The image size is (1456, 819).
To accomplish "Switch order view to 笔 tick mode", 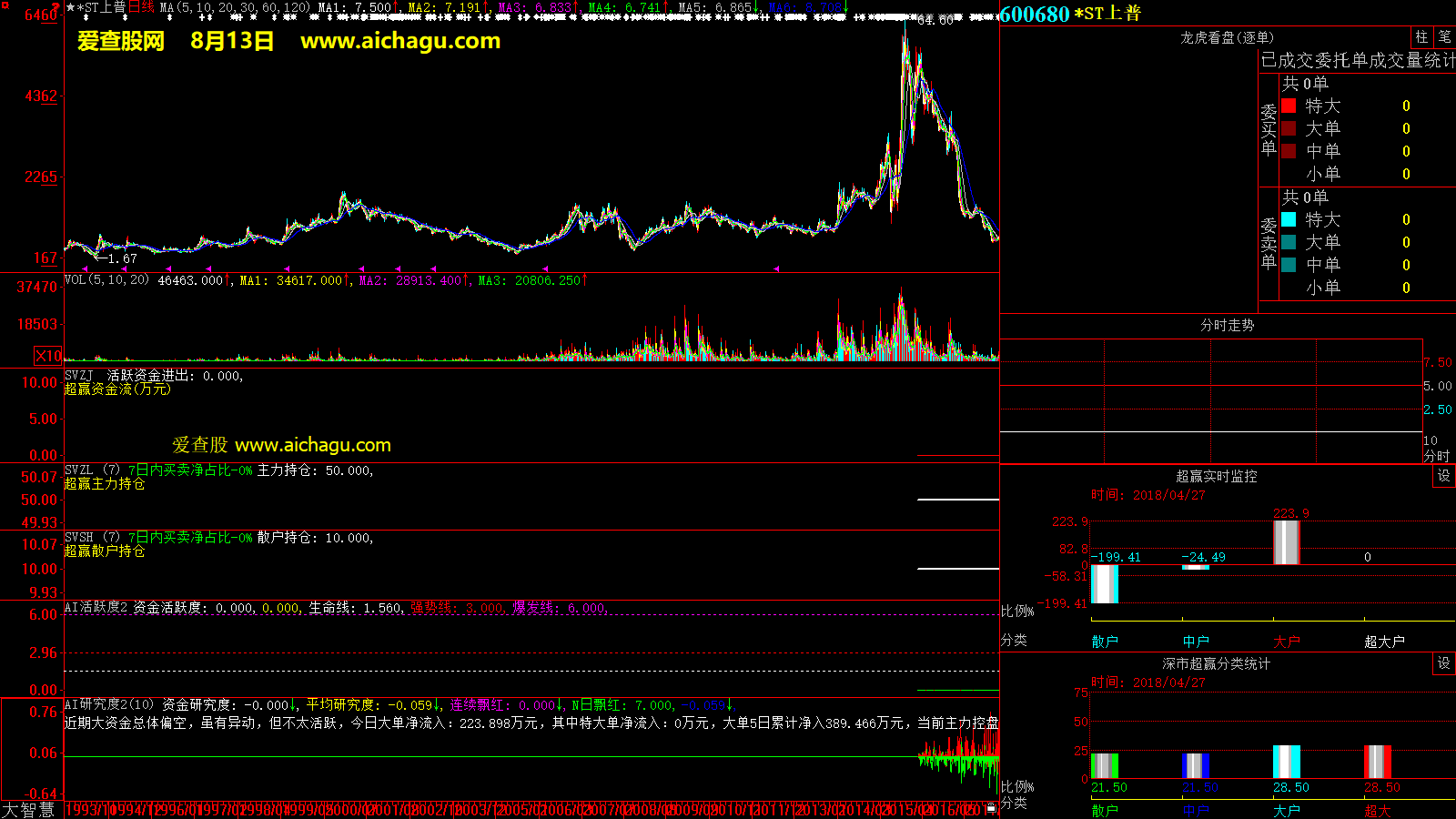I will click(1444, 36).
